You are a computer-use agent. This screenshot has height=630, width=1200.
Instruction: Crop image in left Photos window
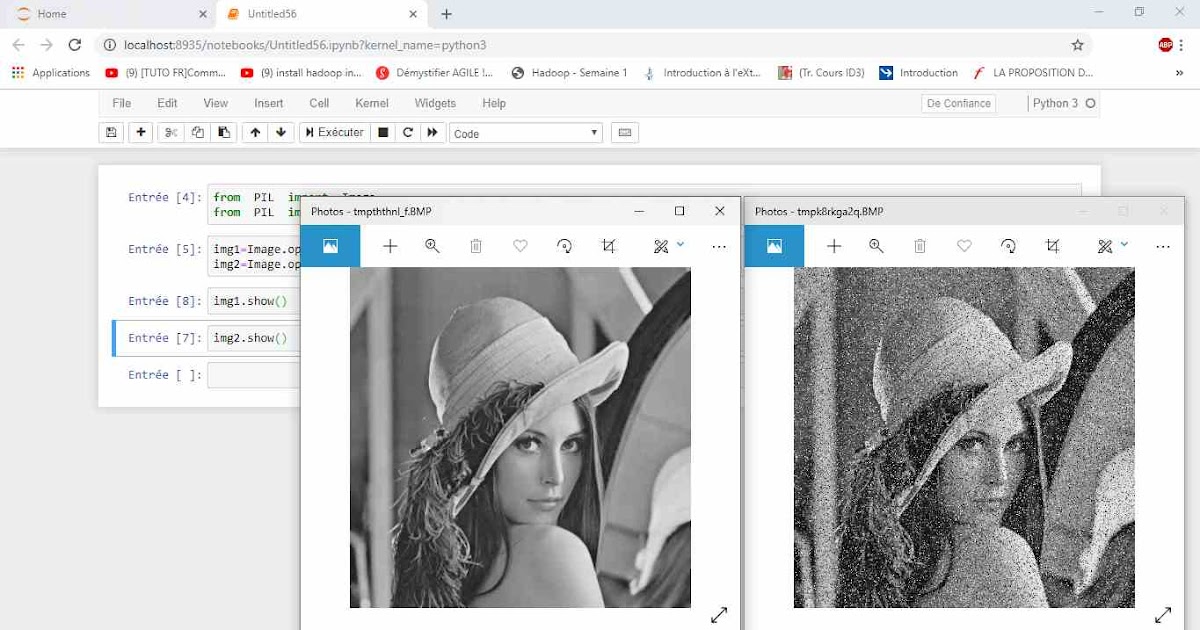coord(608,246)
